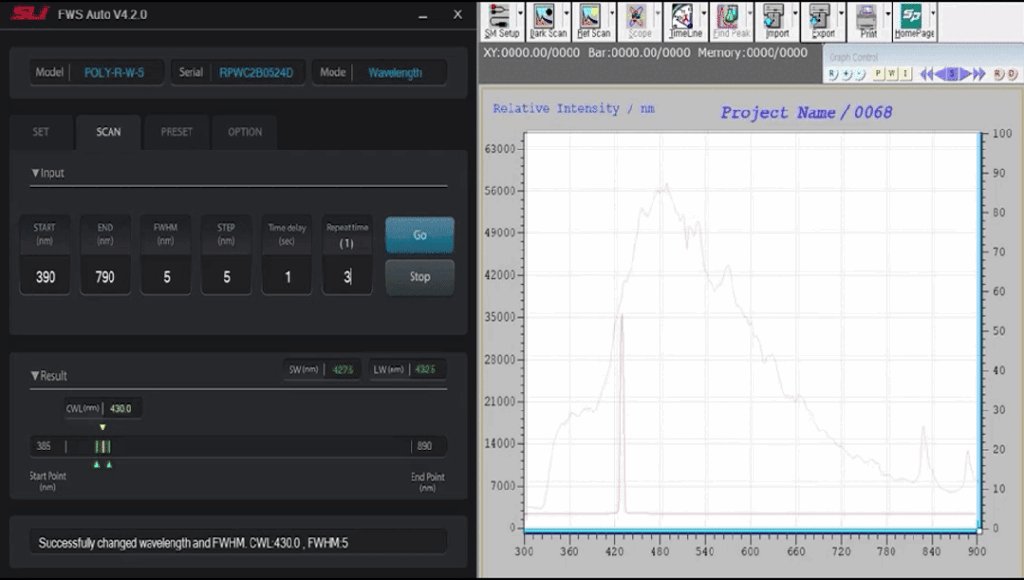This screenshot has height=580, width=1024.
Task: Toggle the P button in Graph Control
Action: (x=878, y=74)
